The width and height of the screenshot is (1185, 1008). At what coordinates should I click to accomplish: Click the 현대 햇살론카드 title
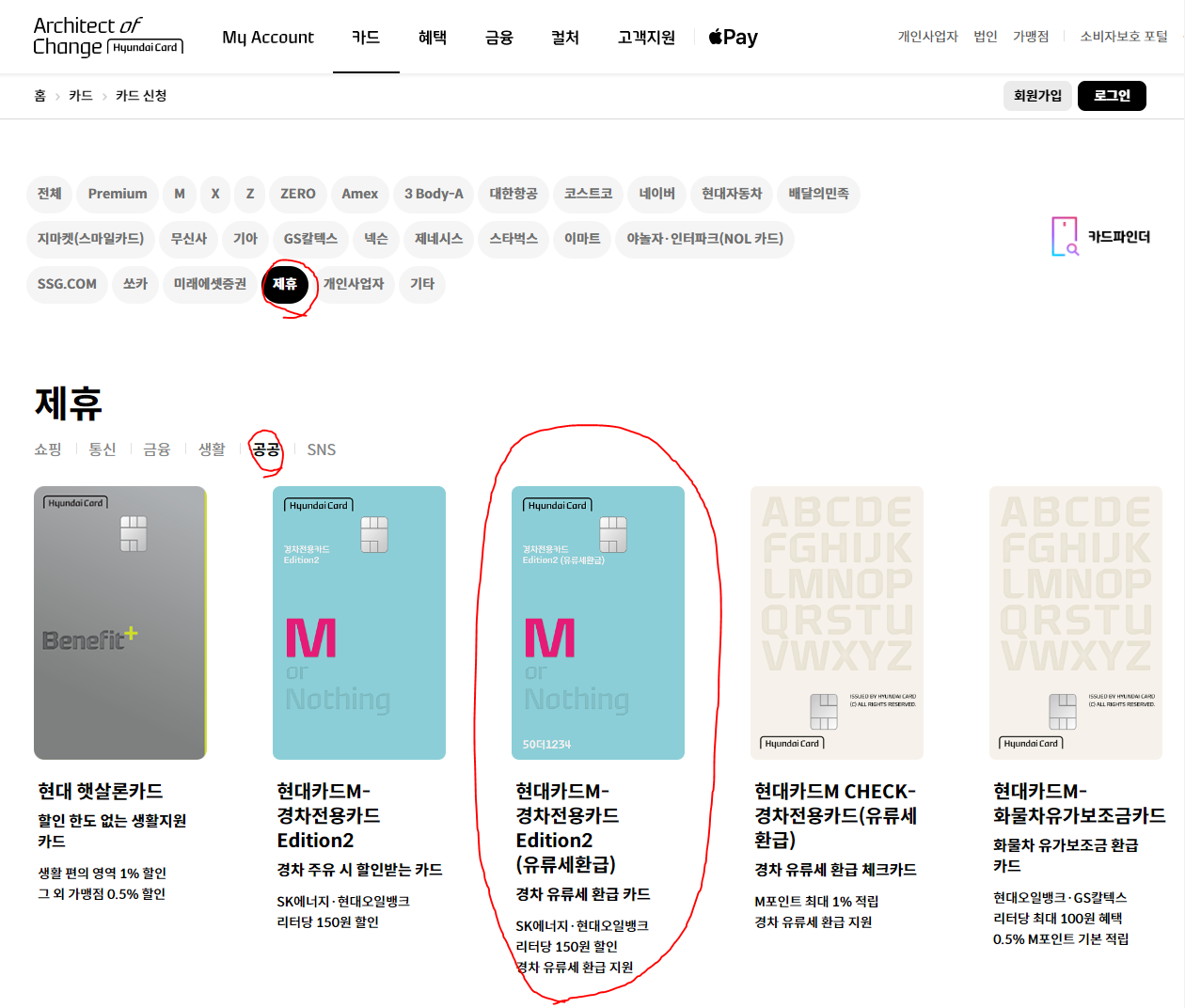tap(101, 792)
